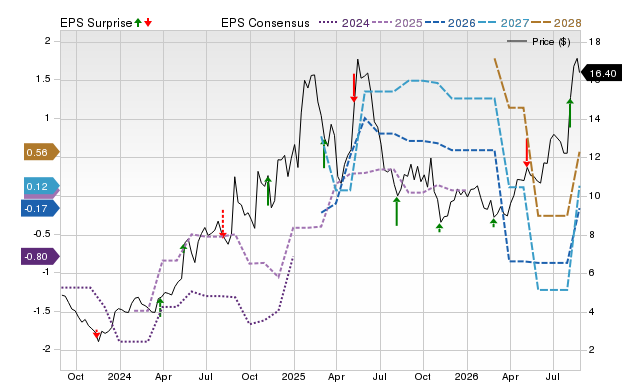
Task: Click the small green arrow near November 2025
Action: point(440,228)
